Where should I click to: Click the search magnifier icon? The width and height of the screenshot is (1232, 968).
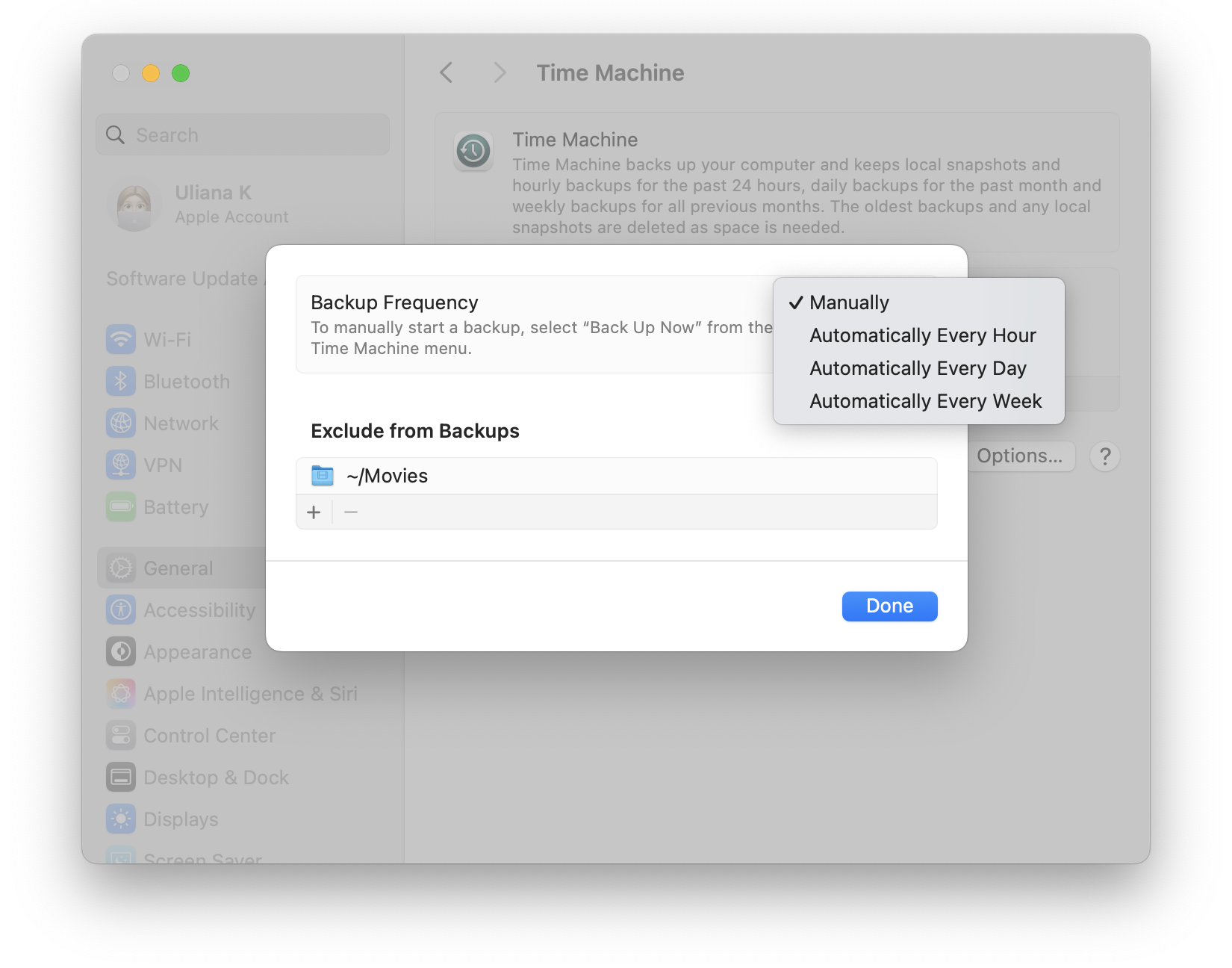tap(116, 135)
